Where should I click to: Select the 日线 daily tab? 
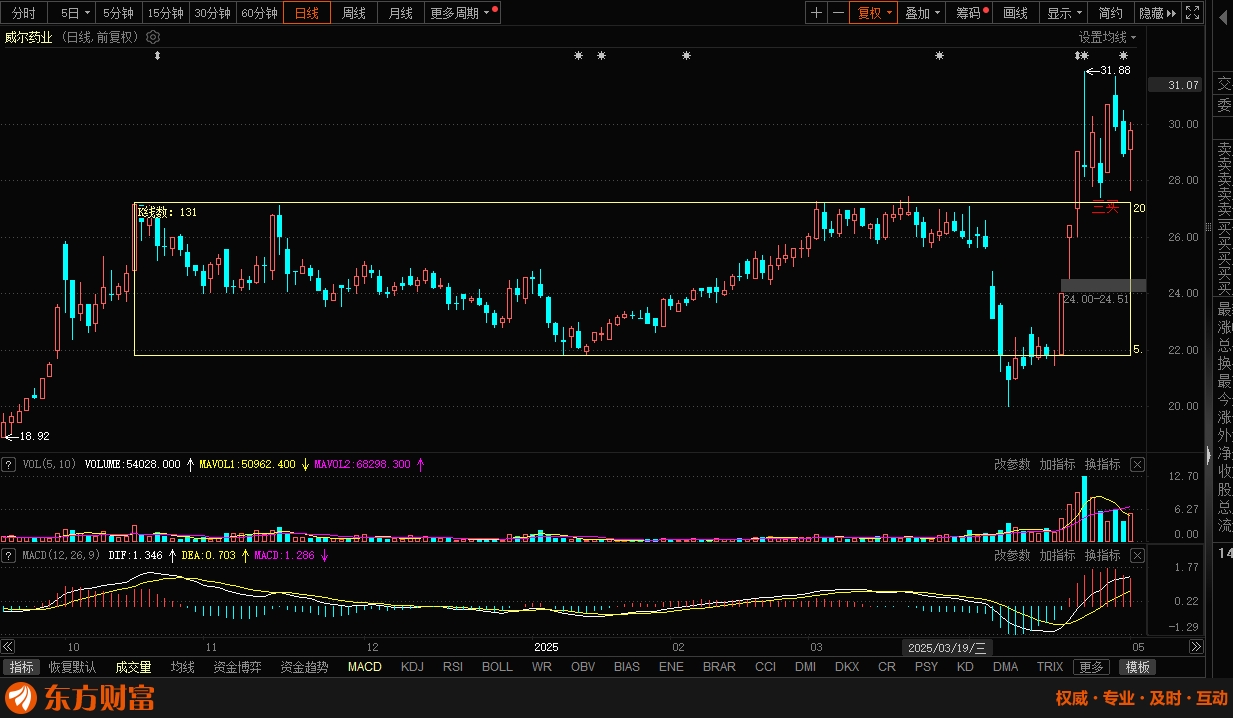click(x=307, y=13)
